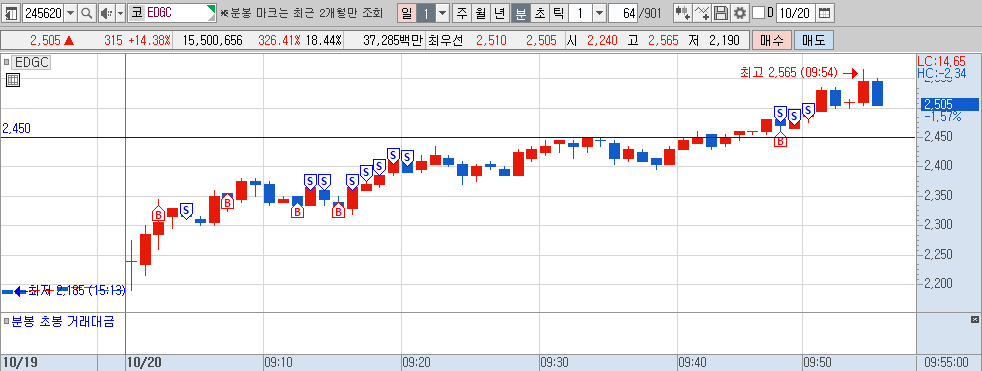The image size is (982, 371).
Task: Expand the stock code 245620 dropdown
Action: click(70, 13)
